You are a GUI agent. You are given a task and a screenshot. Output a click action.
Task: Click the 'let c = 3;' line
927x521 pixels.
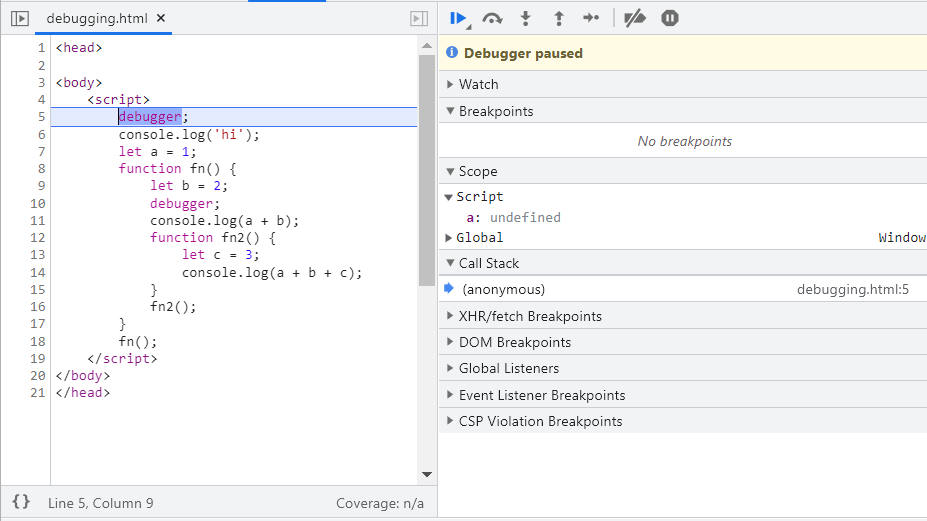(x=221, y=255)
